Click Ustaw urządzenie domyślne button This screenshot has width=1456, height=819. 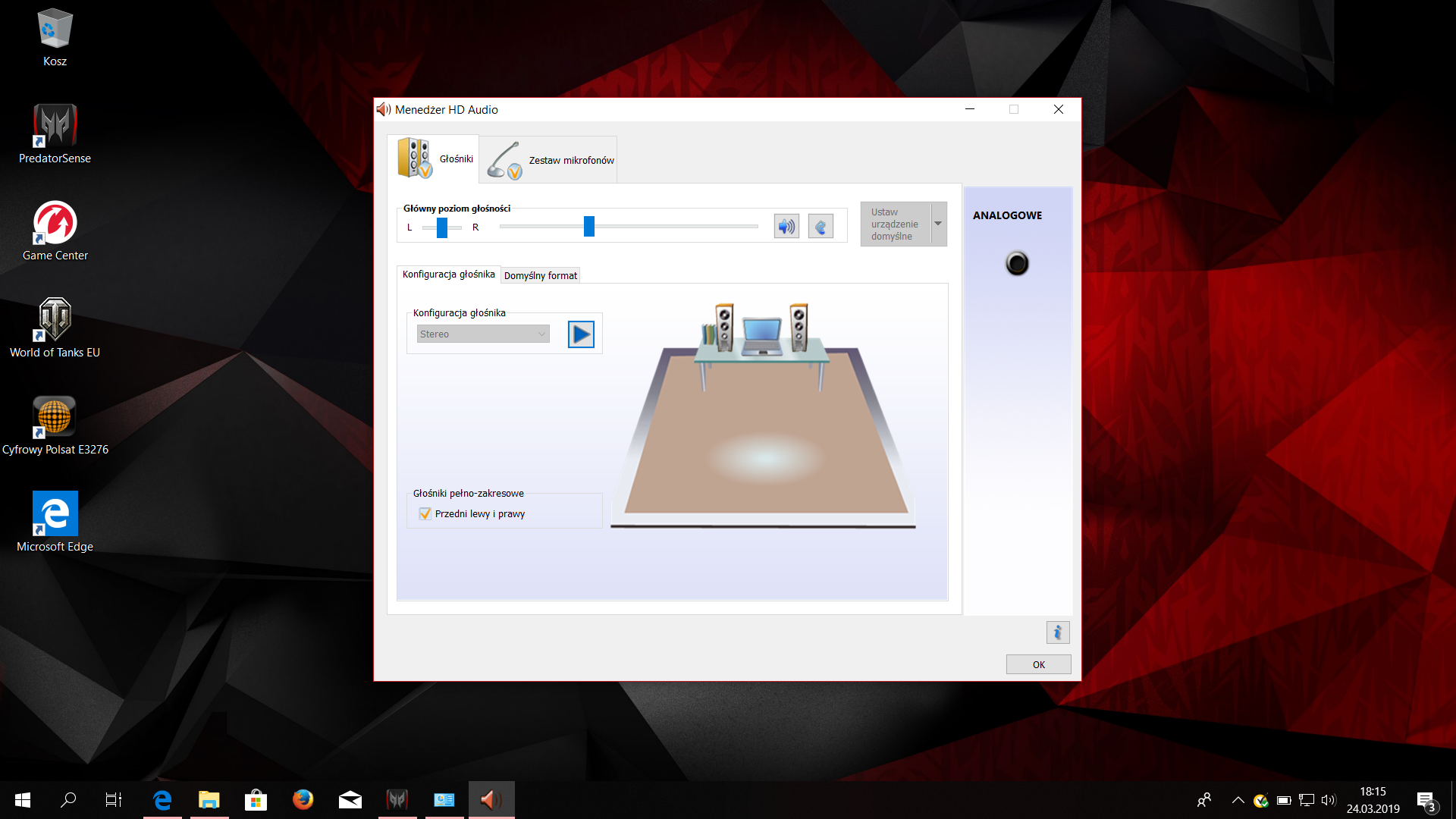pyautogui.click(x=896, y=224)
